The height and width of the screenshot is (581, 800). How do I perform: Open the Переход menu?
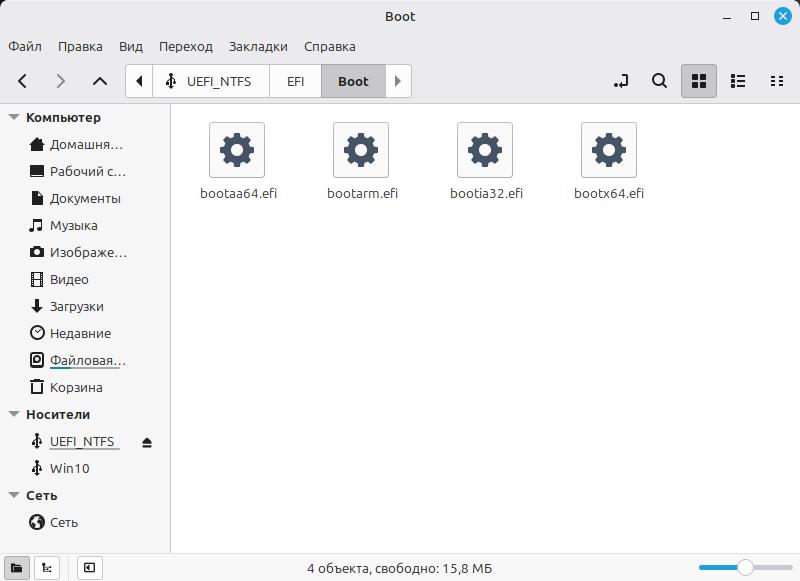pyautogui.click(x=186, y=46)
